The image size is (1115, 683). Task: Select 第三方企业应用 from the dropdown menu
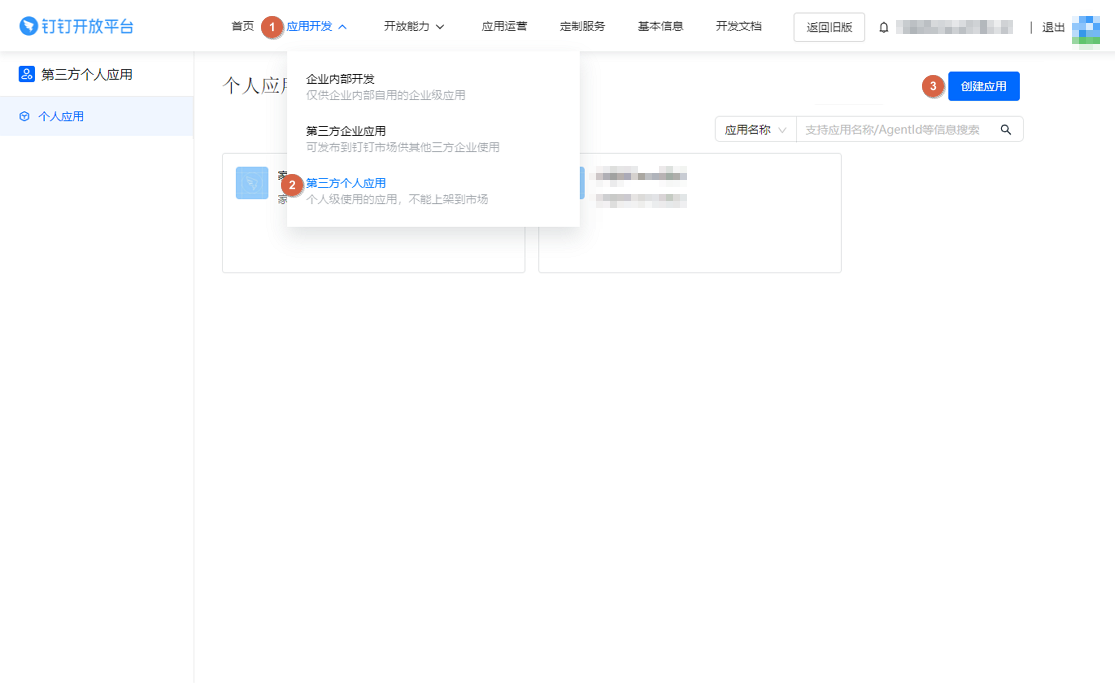coord(346,131)
